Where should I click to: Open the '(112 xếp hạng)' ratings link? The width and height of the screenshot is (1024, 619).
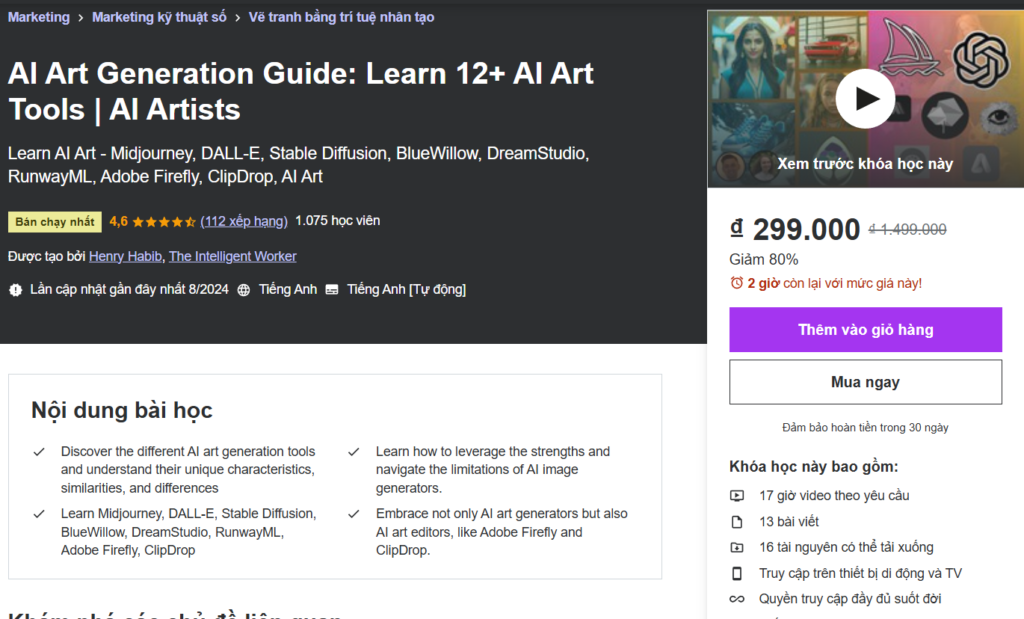[243, 221]
